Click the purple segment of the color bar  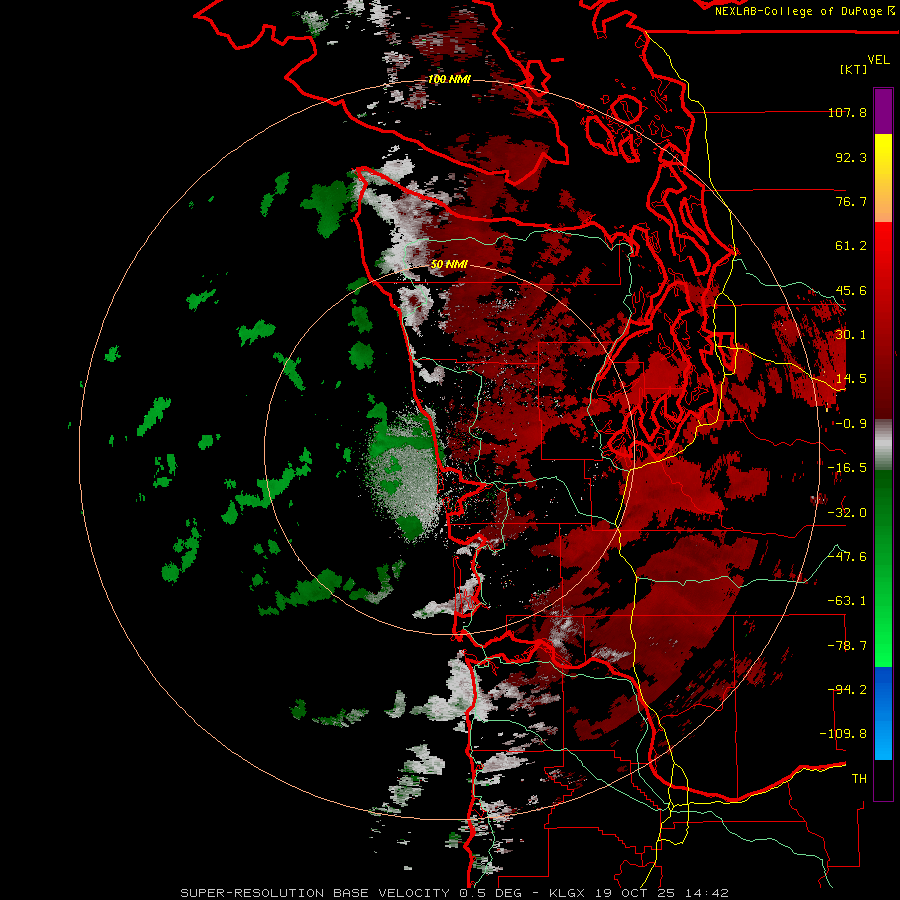[x=883, y=111]
